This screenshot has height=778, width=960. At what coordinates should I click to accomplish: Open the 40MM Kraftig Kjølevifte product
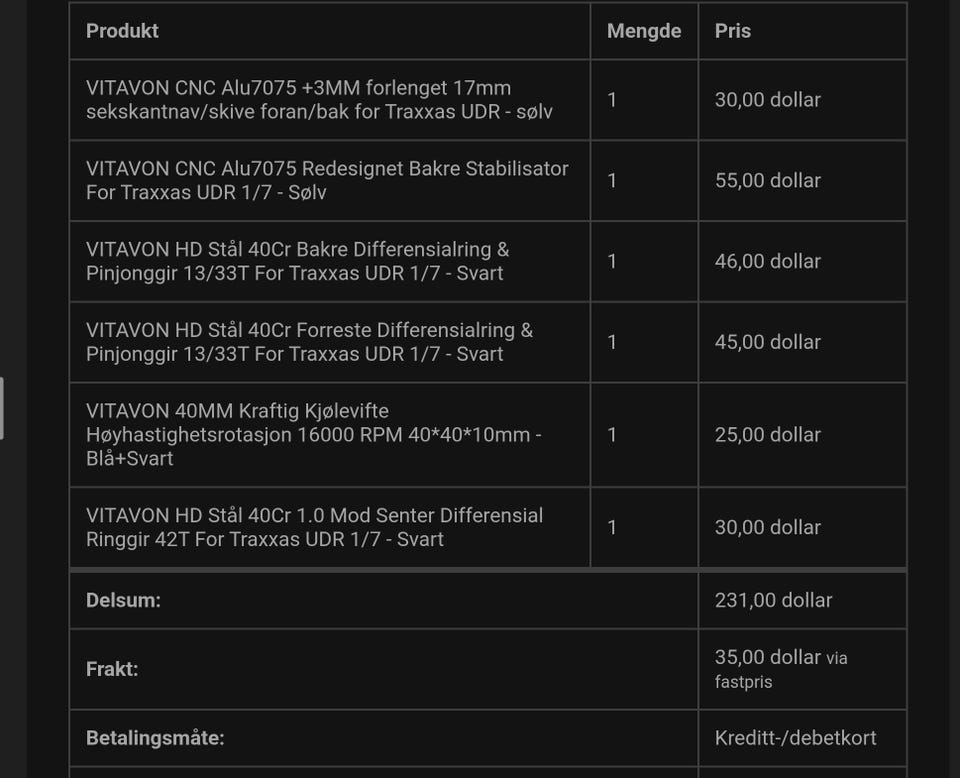(313, 435)
